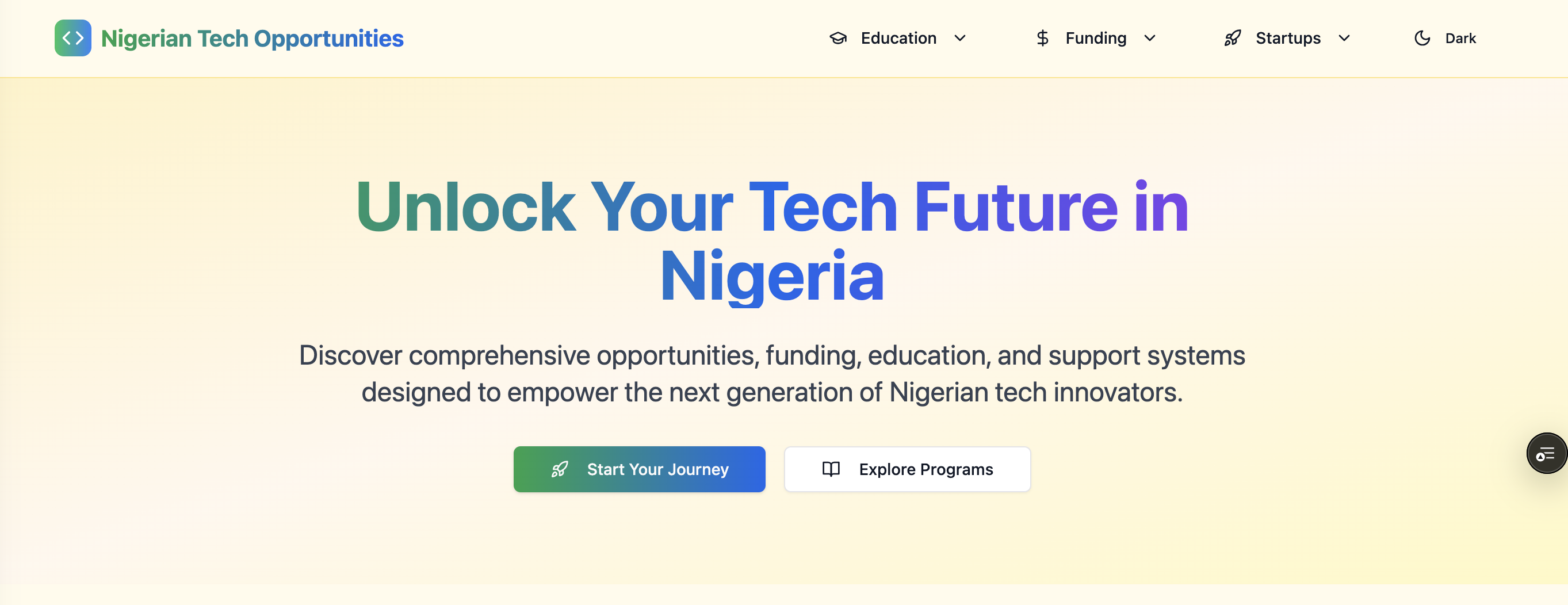The image size is (1568, 605).
Task: Select the rocket icon beside Startups
Action: click(1232, 38)
